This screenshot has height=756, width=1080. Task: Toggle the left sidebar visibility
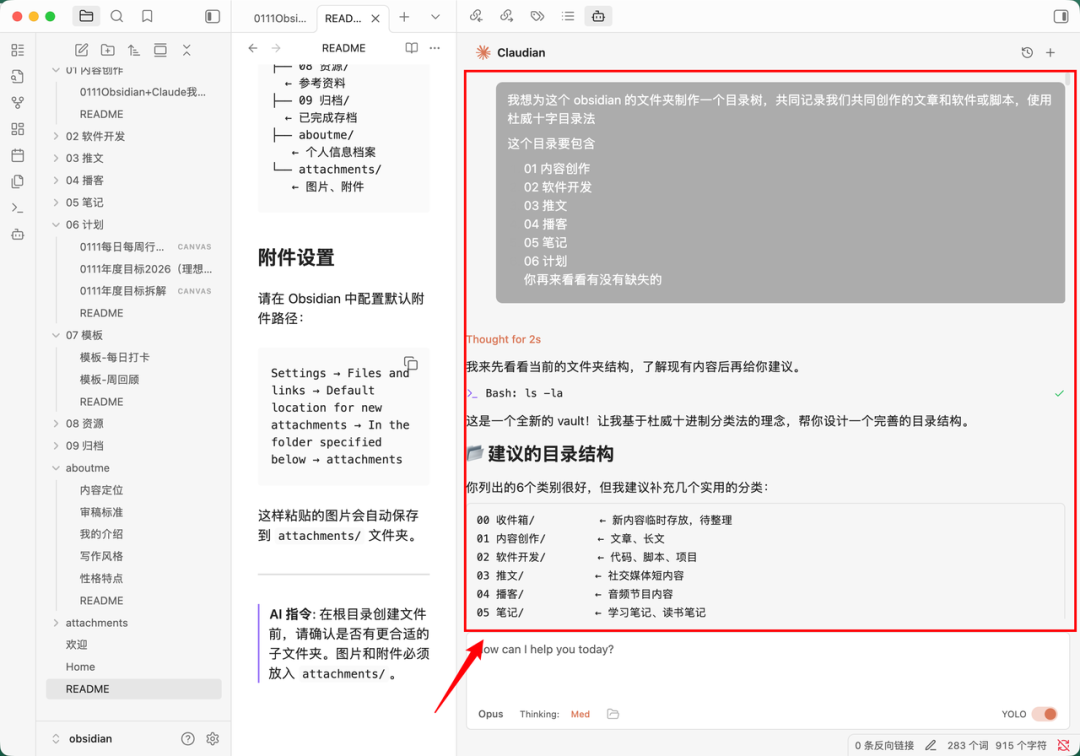pos(210,16)
